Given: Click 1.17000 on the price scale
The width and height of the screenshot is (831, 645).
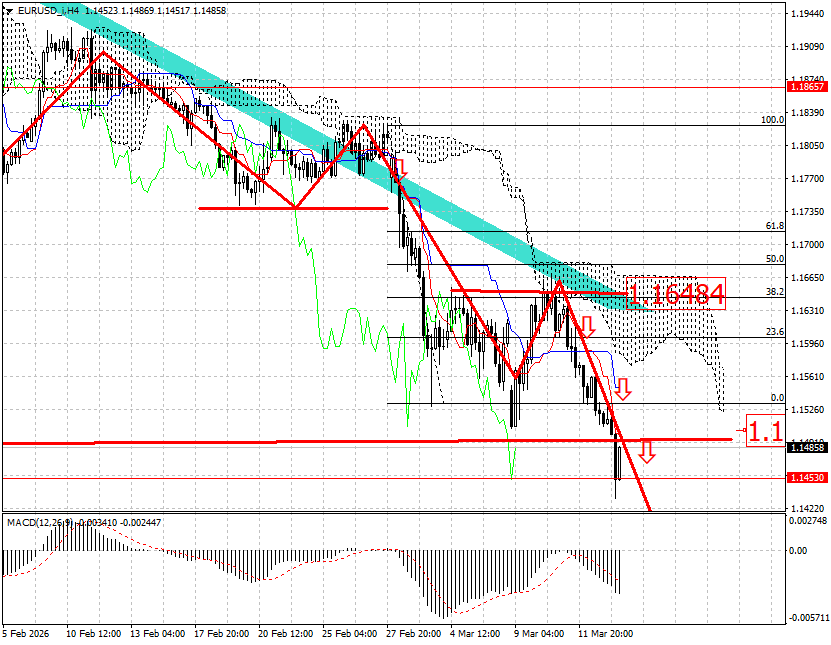Looking at the screenshot, I should click(x=807, y=245).
